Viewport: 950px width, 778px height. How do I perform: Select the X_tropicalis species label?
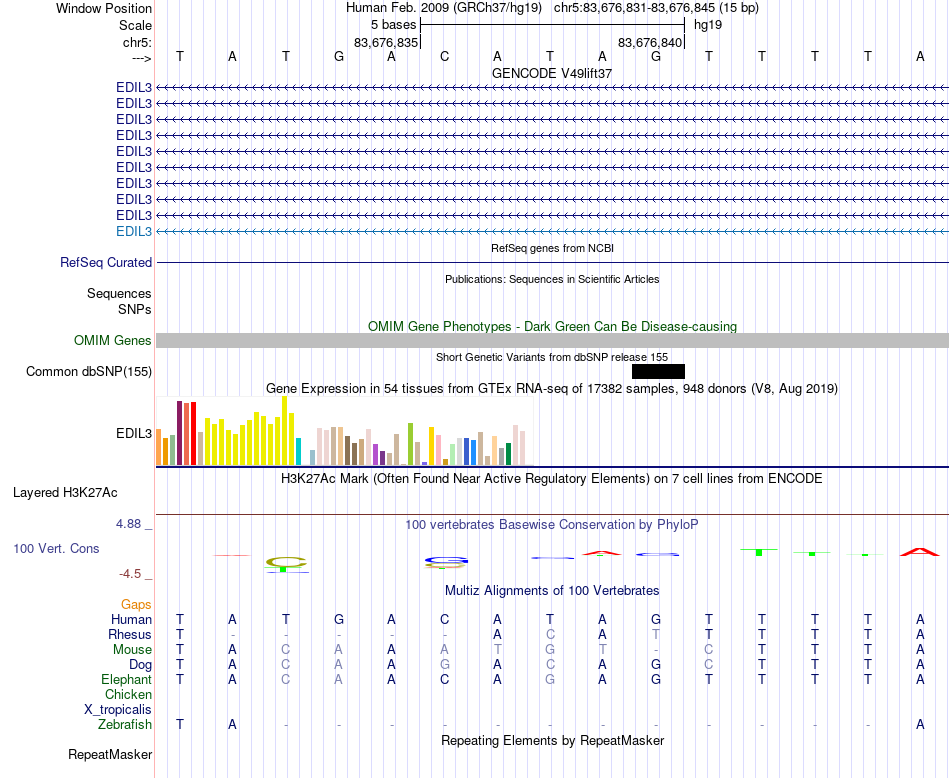pyautogui.click(x=118, y=710)
